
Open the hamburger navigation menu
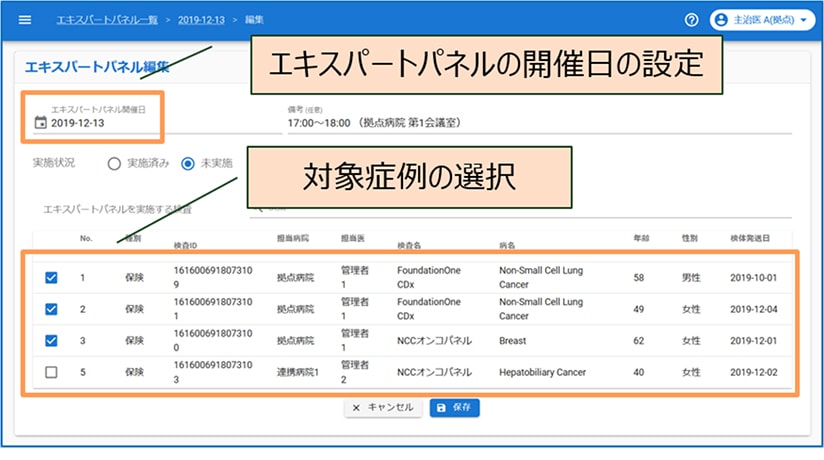pyautogui.click(x=25, y=20)
